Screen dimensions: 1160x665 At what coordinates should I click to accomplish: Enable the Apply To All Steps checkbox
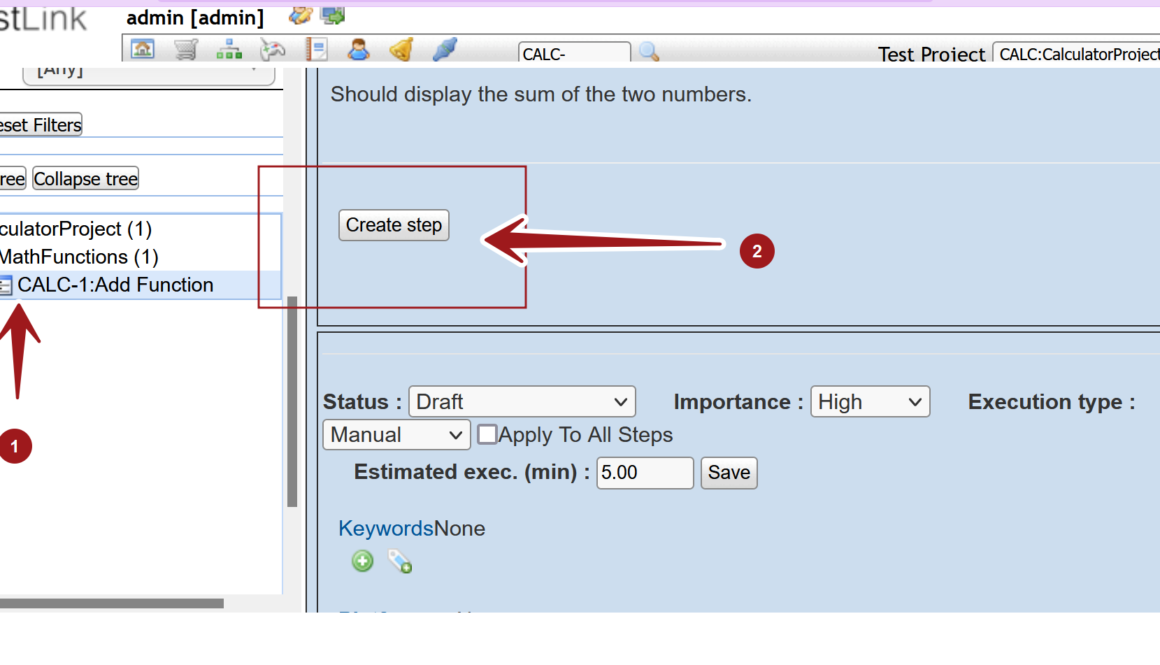click(x=487, y=435)
